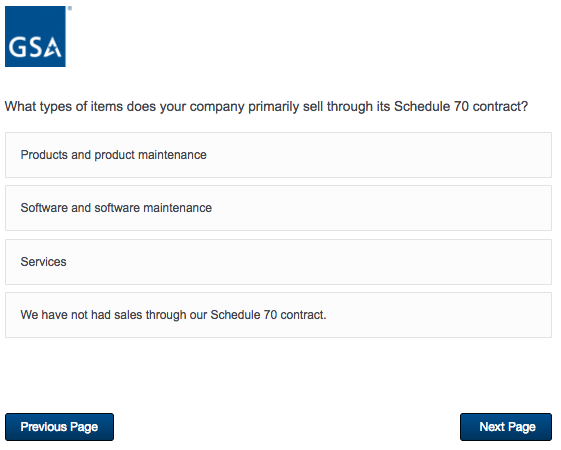The height and width of the screenshot is (450, 561).
Task: Click the GSA logo
Action: point(35,36)
